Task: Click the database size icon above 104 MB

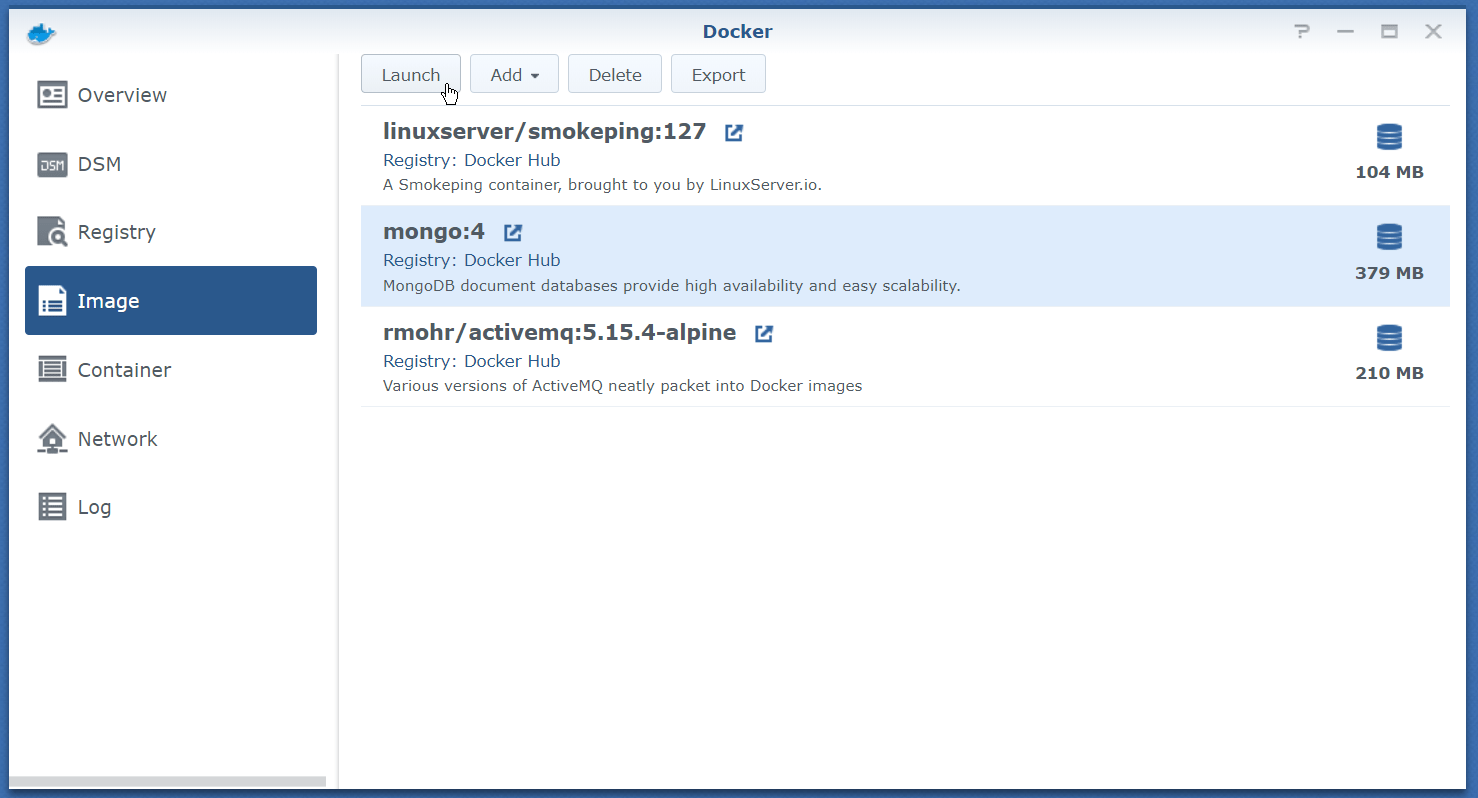Action: pos(1389,137)
